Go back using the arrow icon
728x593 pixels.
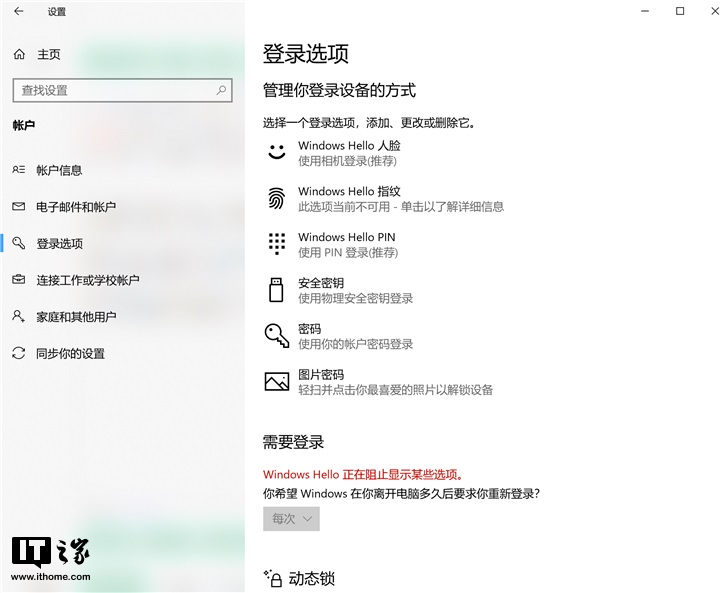tap(19, 11)
